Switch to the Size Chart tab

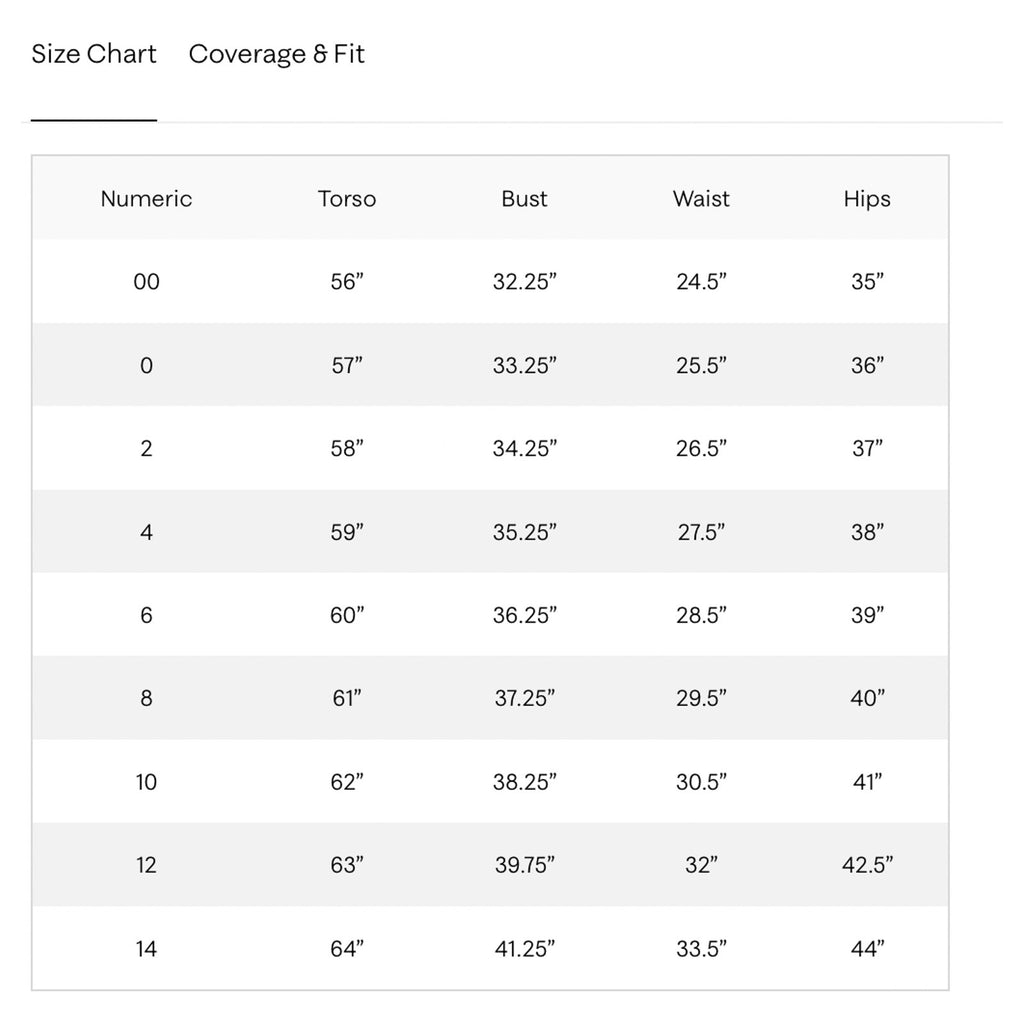94,54
